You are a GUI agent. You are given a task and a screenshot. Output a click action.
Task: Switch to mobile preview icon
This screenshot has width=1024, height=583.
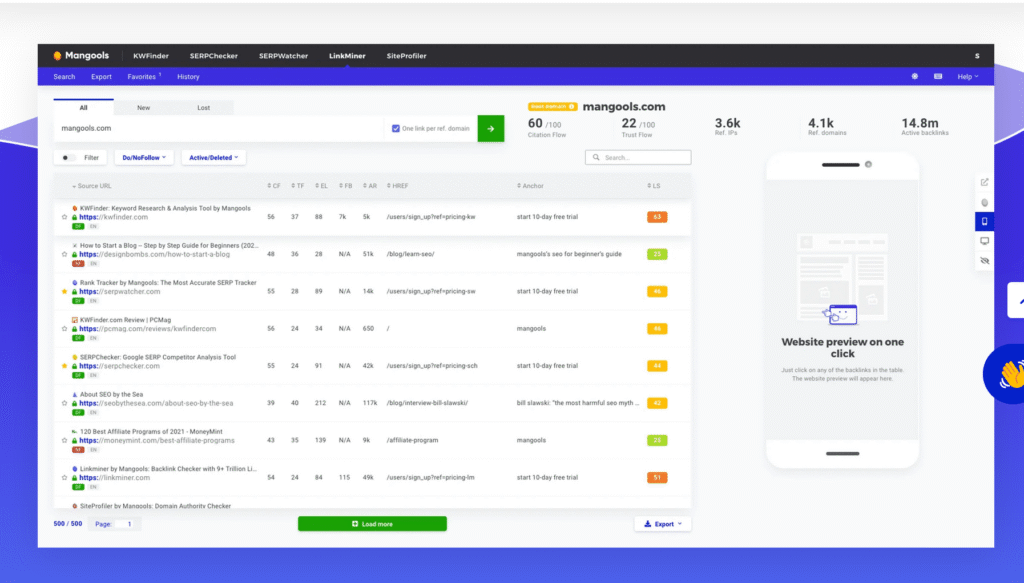coord(984,221)
